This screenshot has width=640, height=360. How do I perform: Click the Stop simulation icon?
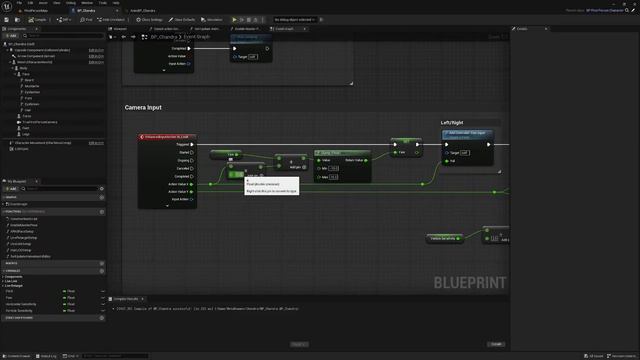pyautogui.click(x=249, y=20)
